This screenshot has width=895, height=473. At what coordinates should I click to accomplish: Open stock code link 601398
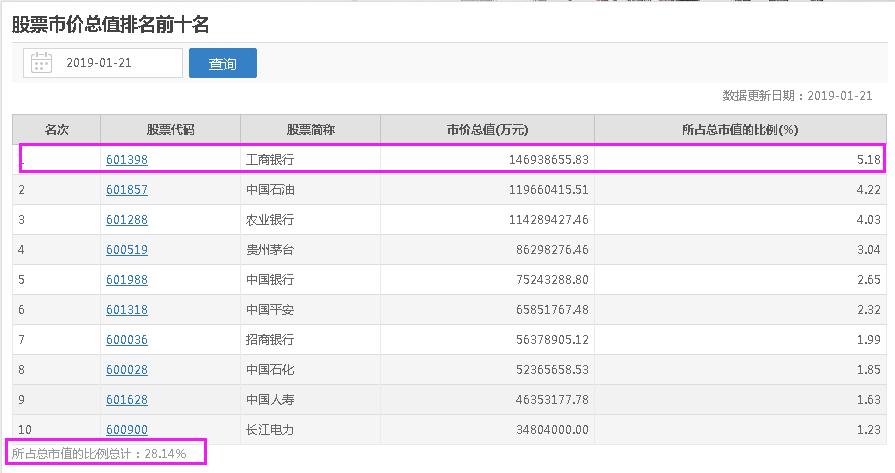[x=127, y=160]
